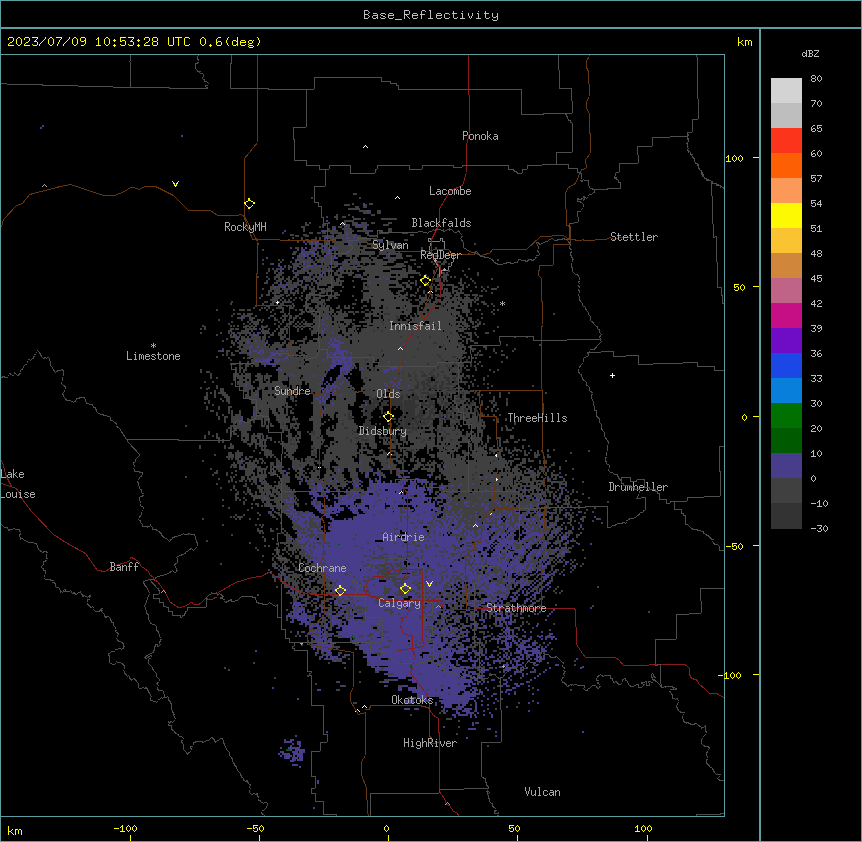Click the white caret marker west of Ponoka
Screen dimensions: 862x842
pos(365,147)
